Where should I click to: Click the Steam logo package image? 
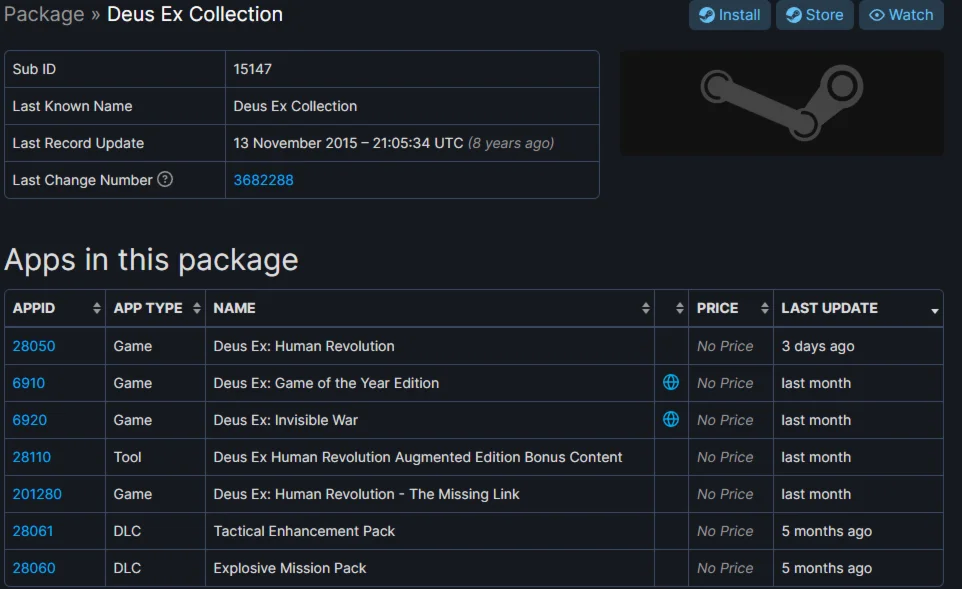781,103
